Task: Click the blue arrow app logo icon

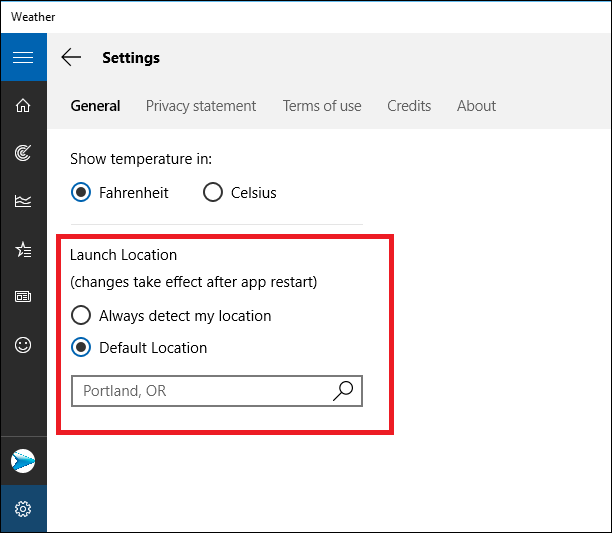Action: (23, 461)
